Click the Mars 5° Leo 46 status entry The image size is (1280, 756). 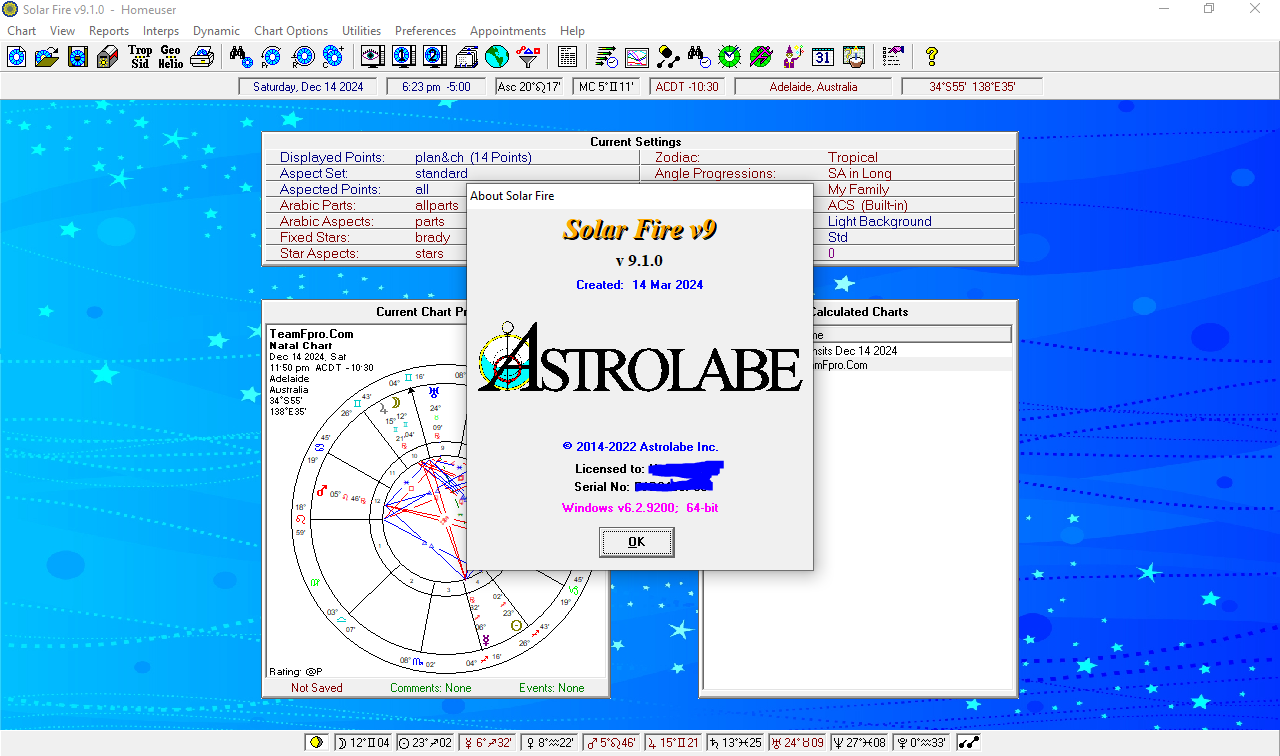pyautogui.click(x=614, y=743)
